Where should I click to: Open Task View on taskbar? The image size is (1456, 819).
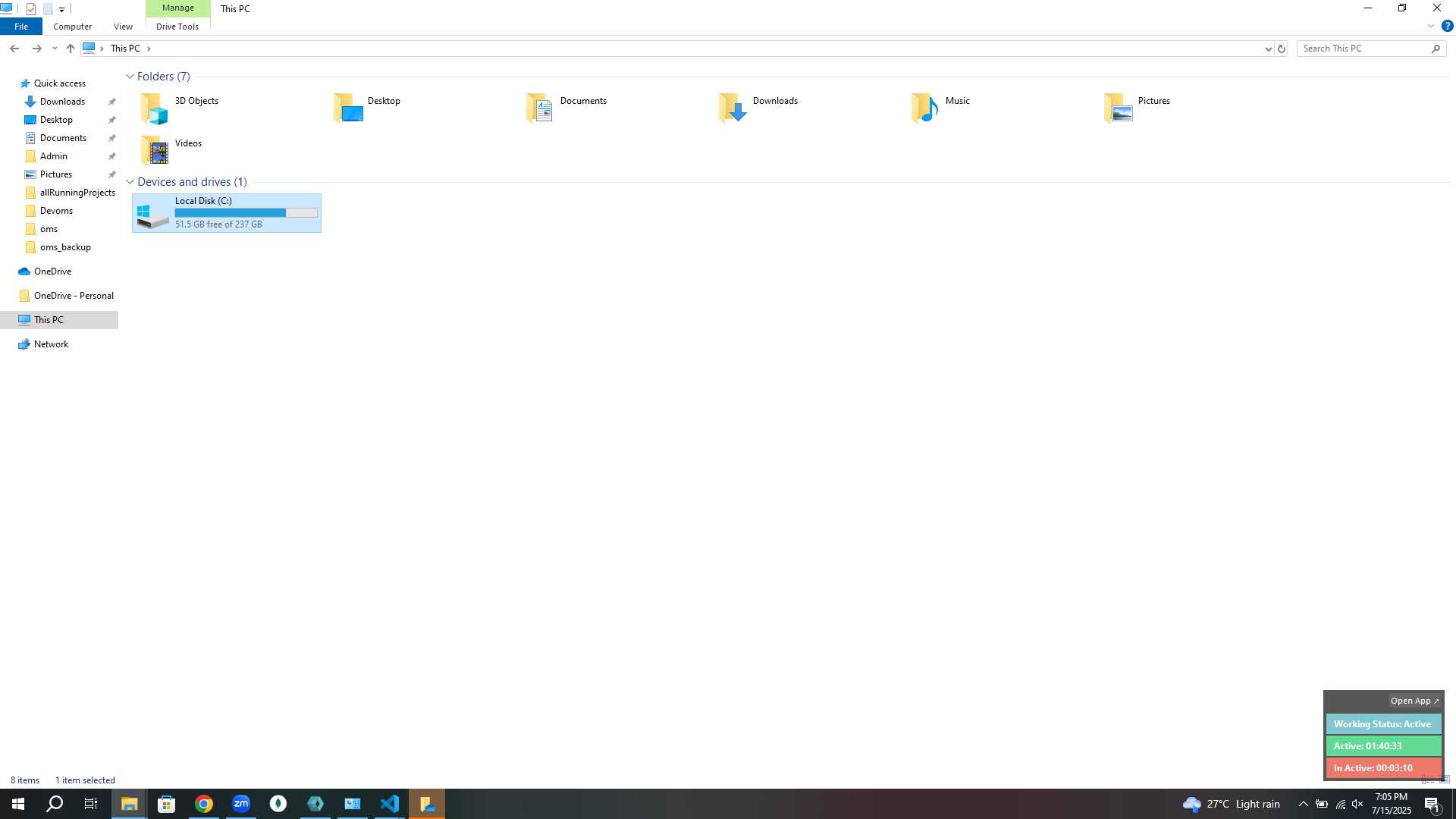pos(91,804)
